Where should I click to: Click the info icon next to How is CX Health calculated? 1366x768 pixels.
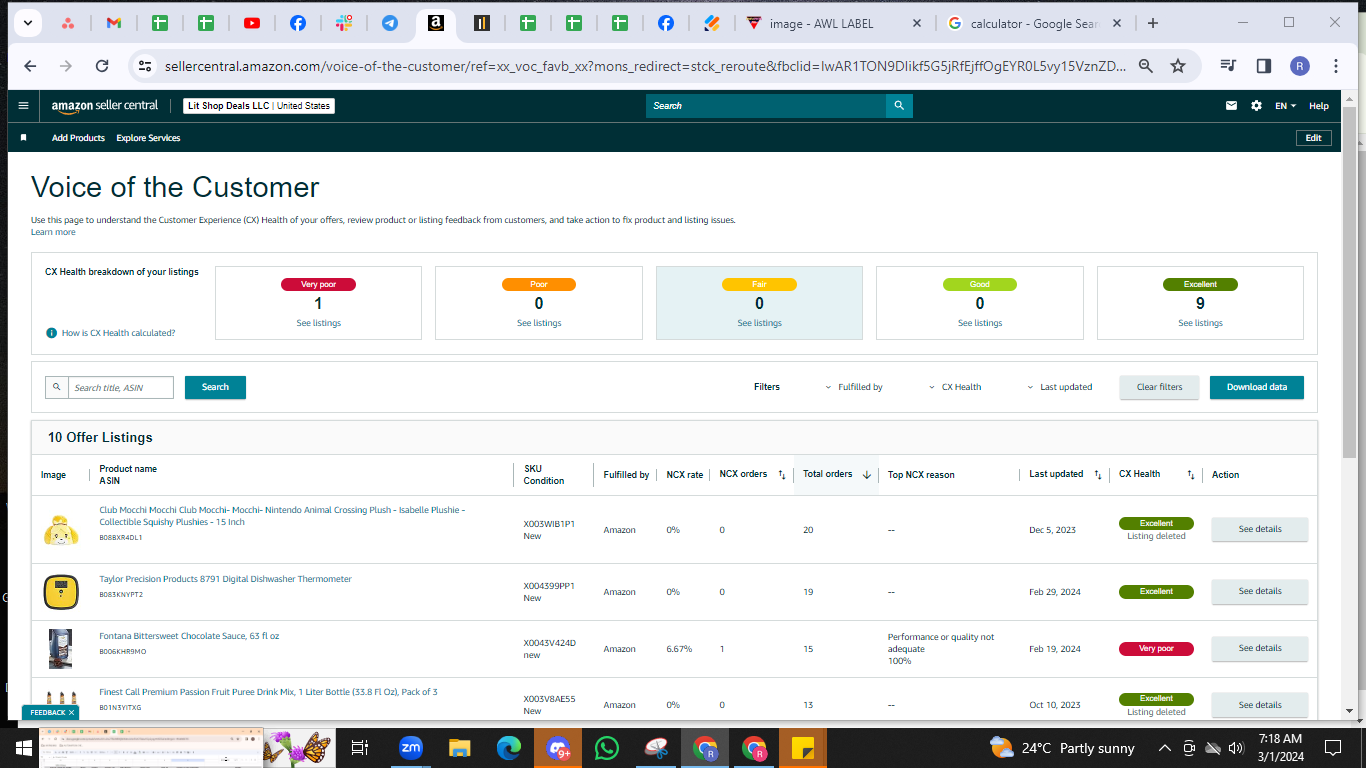51,333
